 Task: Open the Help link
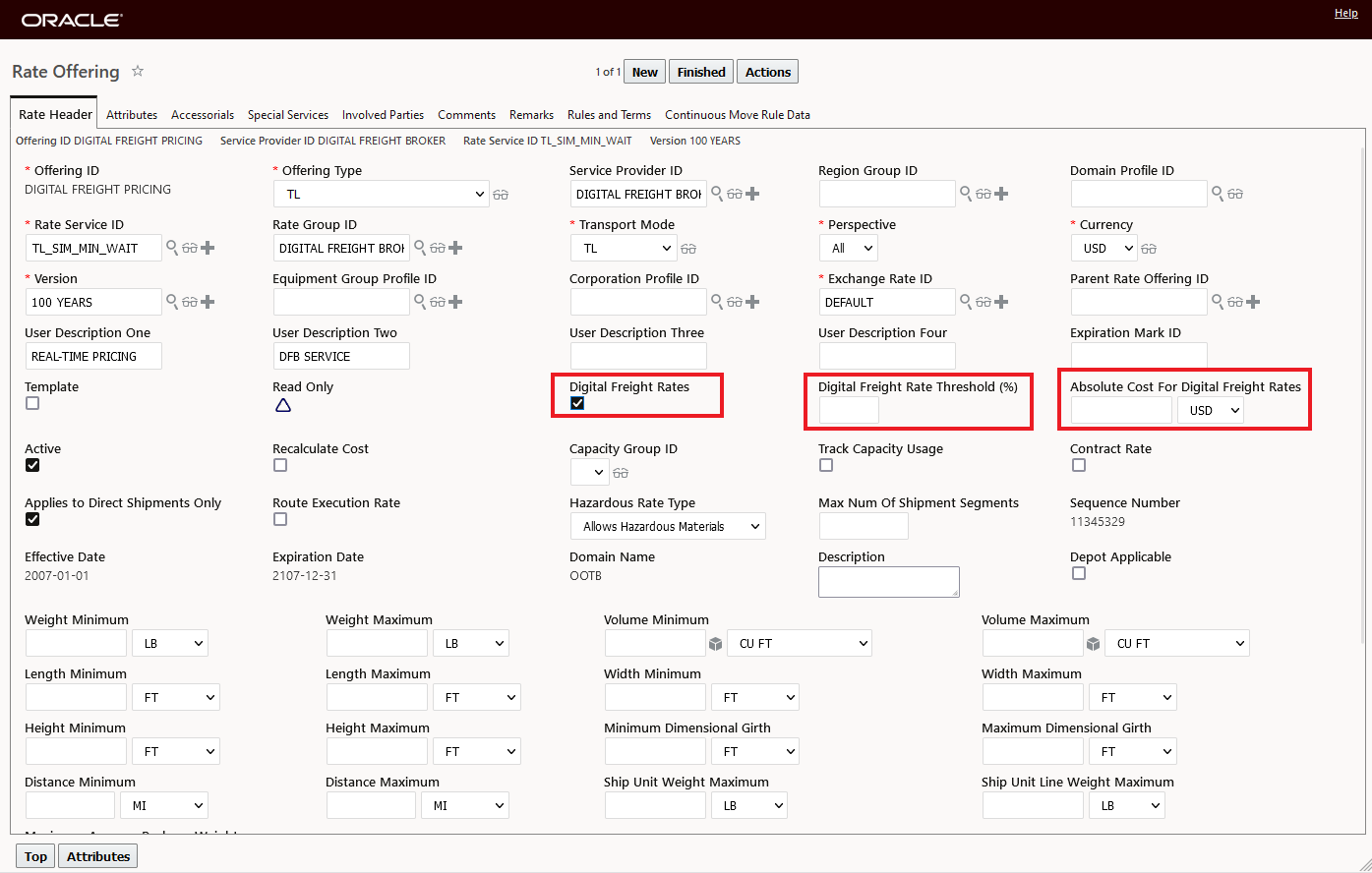(1346, 13)
